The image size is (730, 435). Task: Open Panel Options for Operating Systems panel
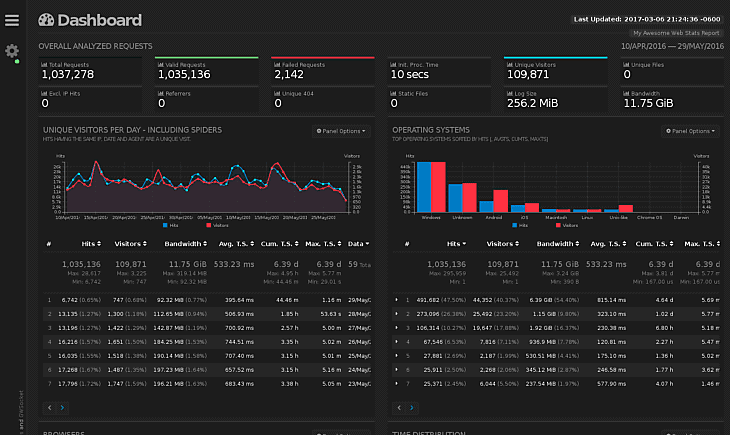[x=690, y=131]
